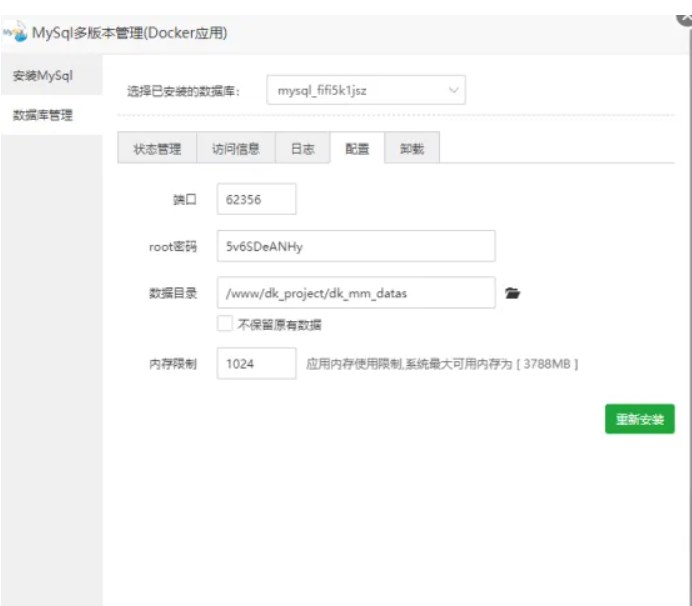
Task: Open 安装MySql in left sidebar
Action: (42, 76)
